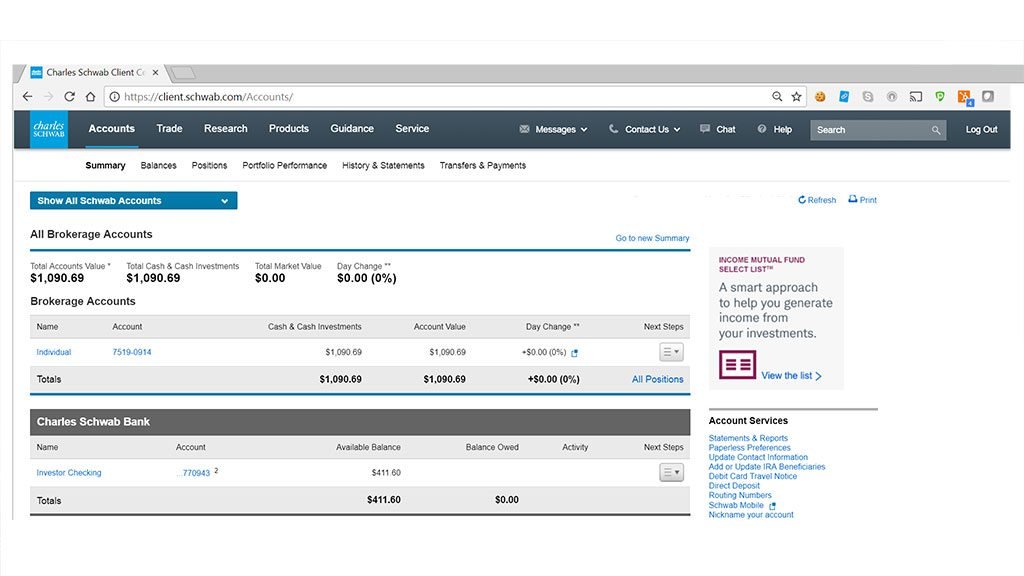Open a new browser tab
Image resolution: width=1024 pixels, height=576 pixels.
184,72
